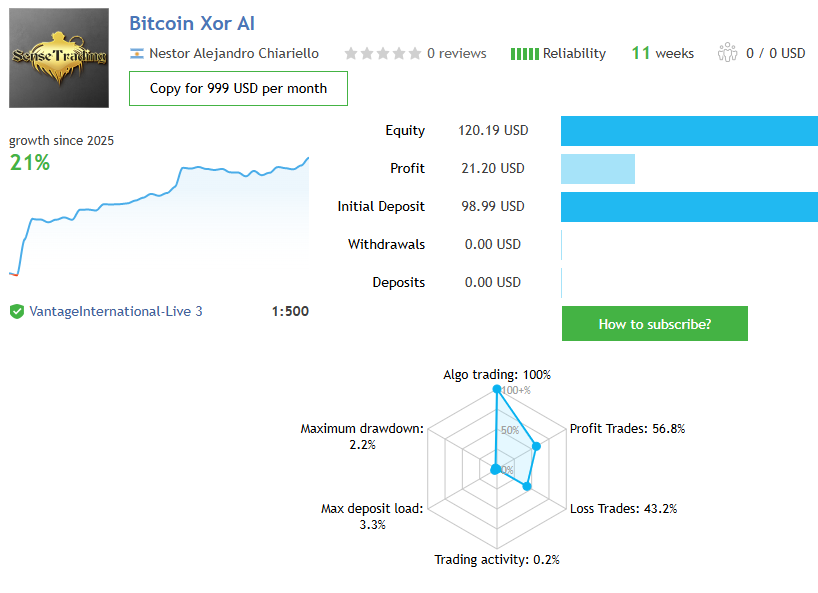Click the How to subscribe button
Viewport: 818px width, 593px height.
[654, 324]
